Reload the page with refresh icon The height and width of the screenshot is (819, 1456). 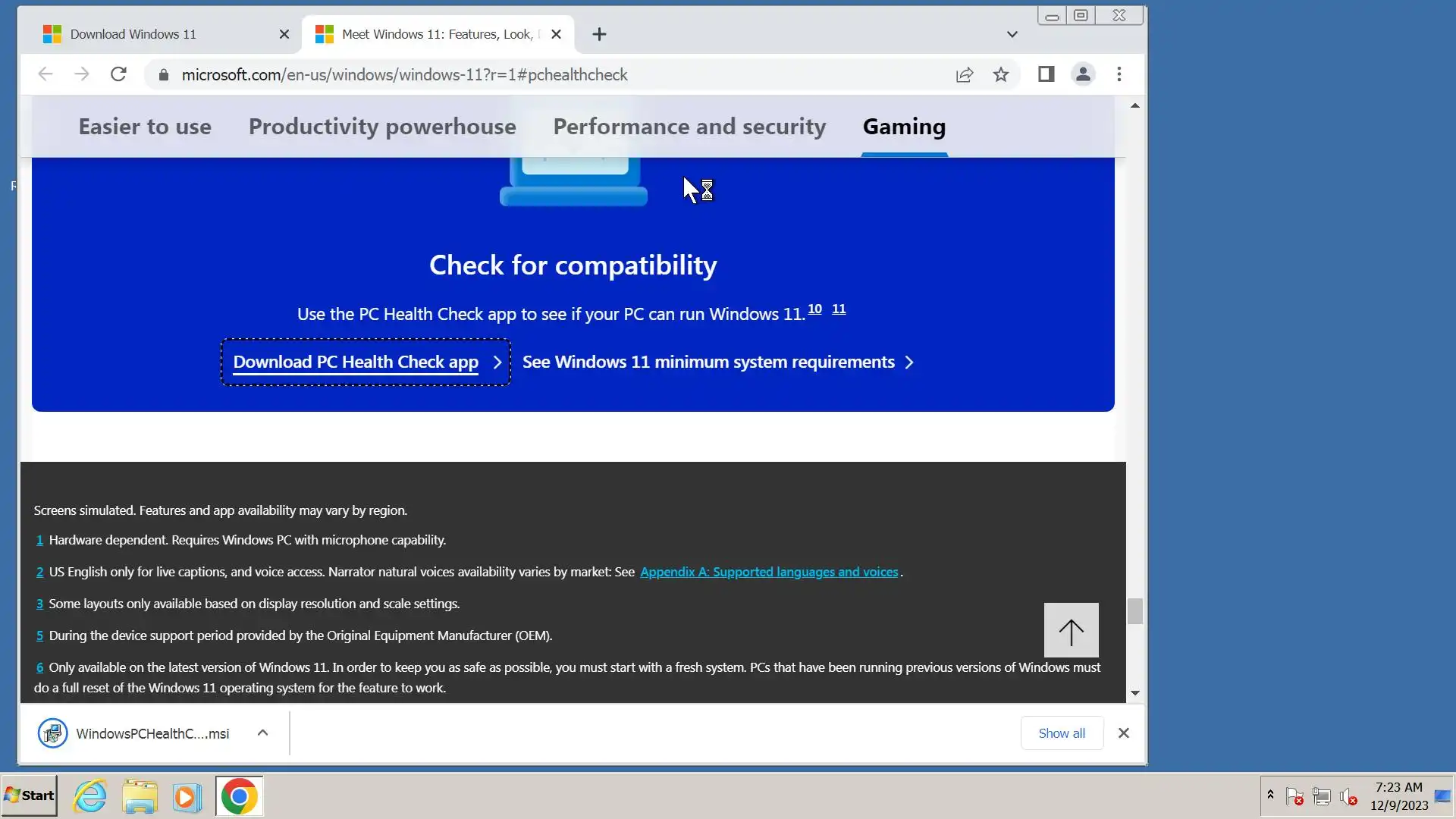point(118,74)
